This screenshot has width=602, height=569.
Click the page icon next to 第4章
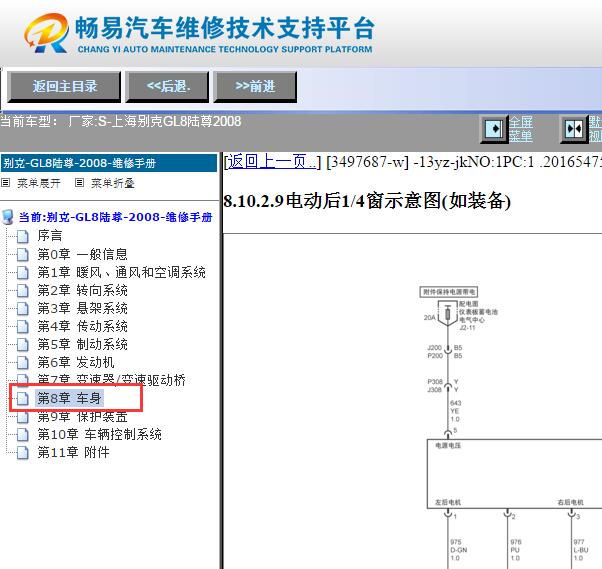tap(23, 327)
